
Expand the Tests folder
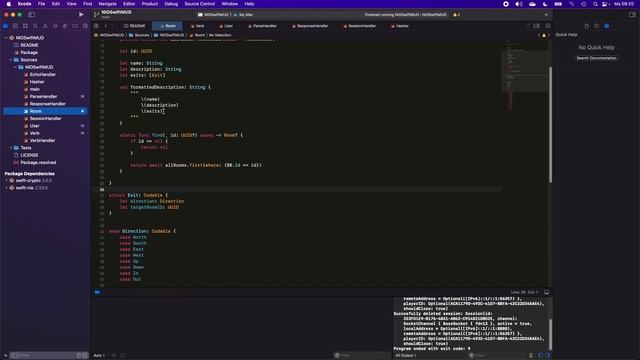click(11, 148)
